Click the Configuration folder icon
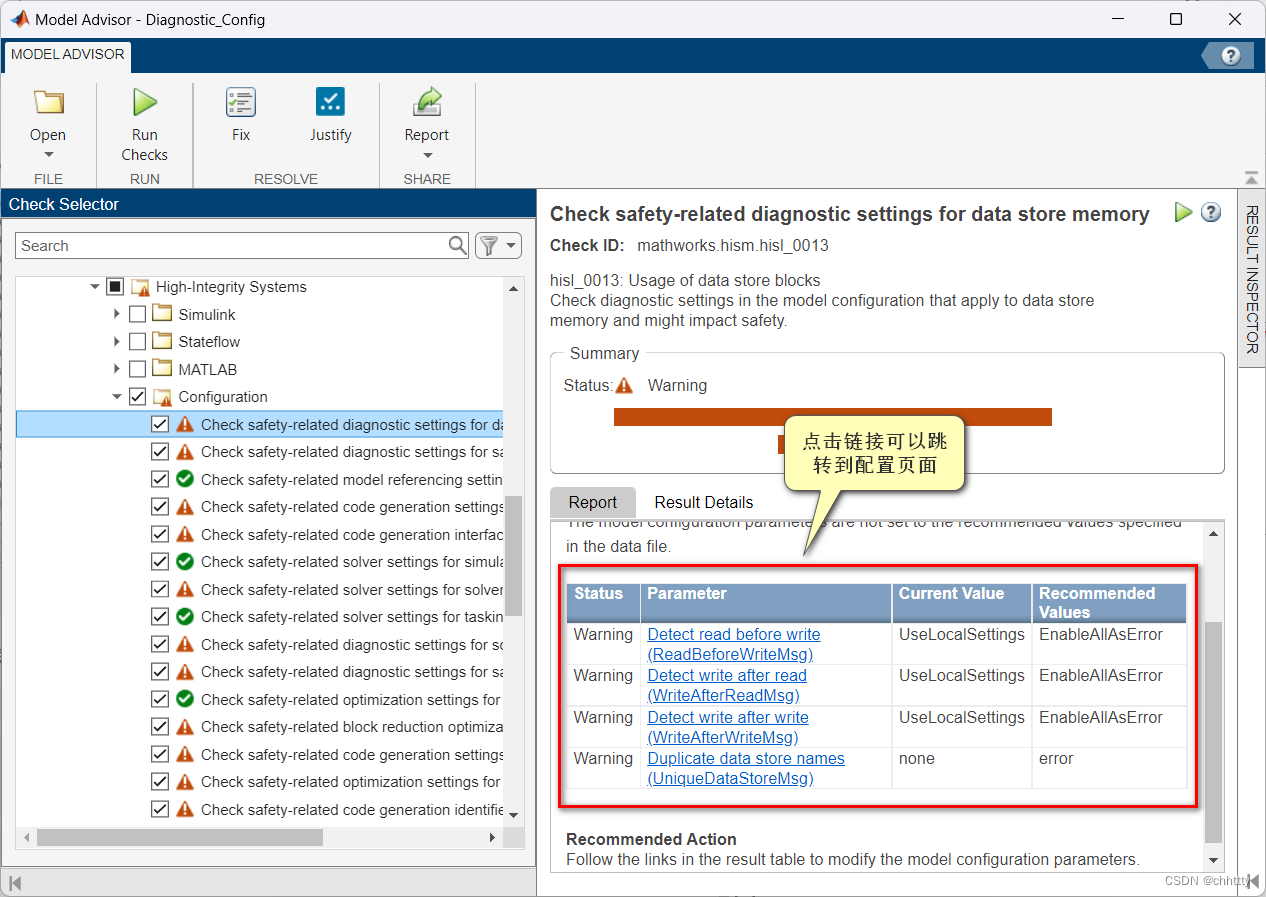Viewport: 1266px width, 897px height. [x=162, y=397]
